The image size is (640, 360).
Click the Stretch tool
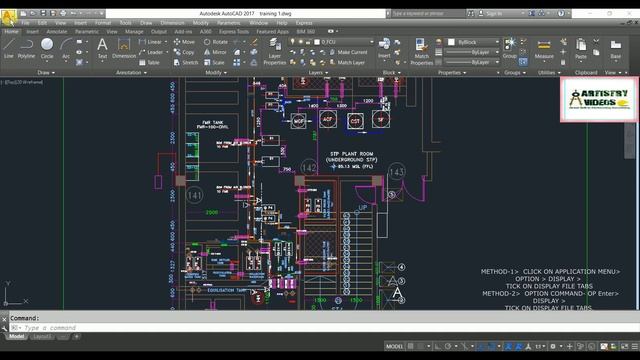pos(186,62)
